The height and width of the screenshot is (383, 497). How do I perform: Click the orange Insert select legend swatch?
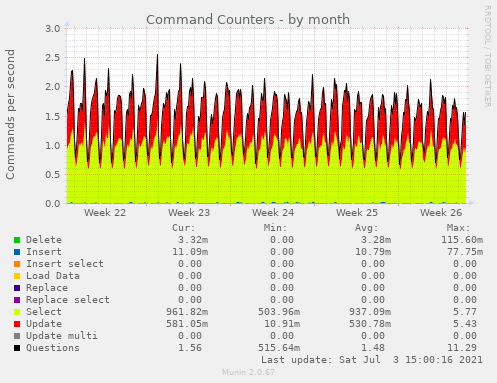coord(17,264)
